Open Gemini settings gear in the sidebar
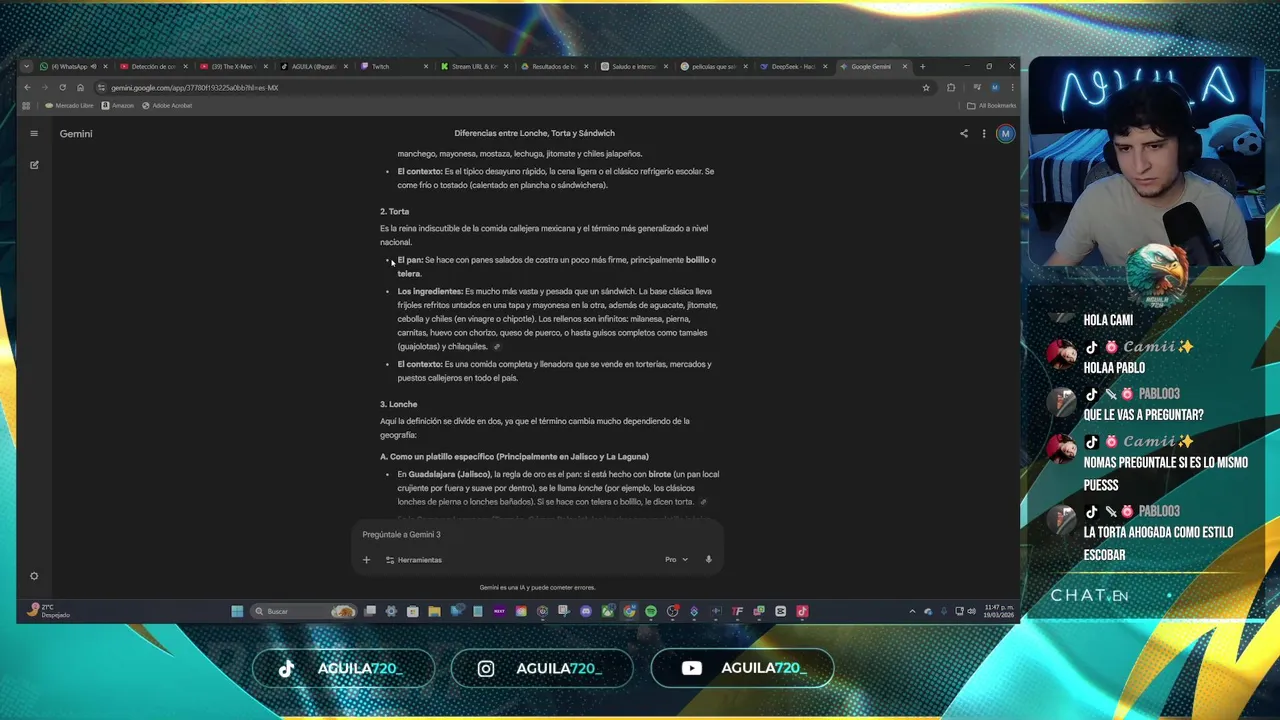1280x720 pixels. pos(34,576)
